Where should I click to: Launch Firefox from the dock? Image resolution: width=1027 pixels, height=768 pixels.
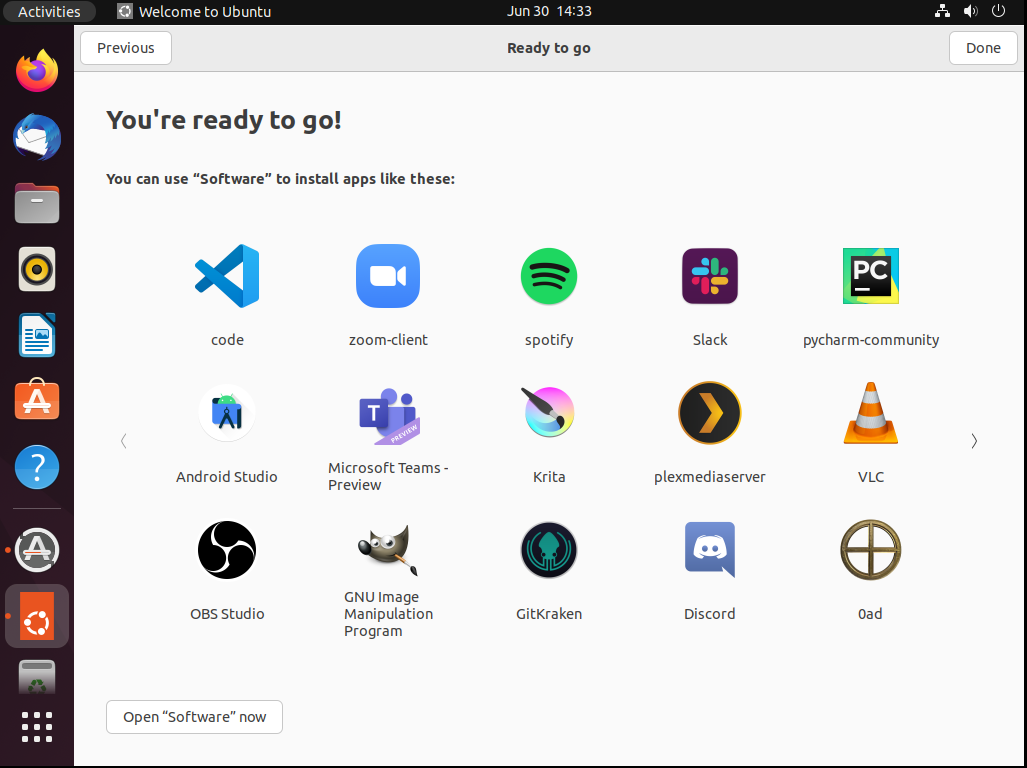[x=37, y=72]
